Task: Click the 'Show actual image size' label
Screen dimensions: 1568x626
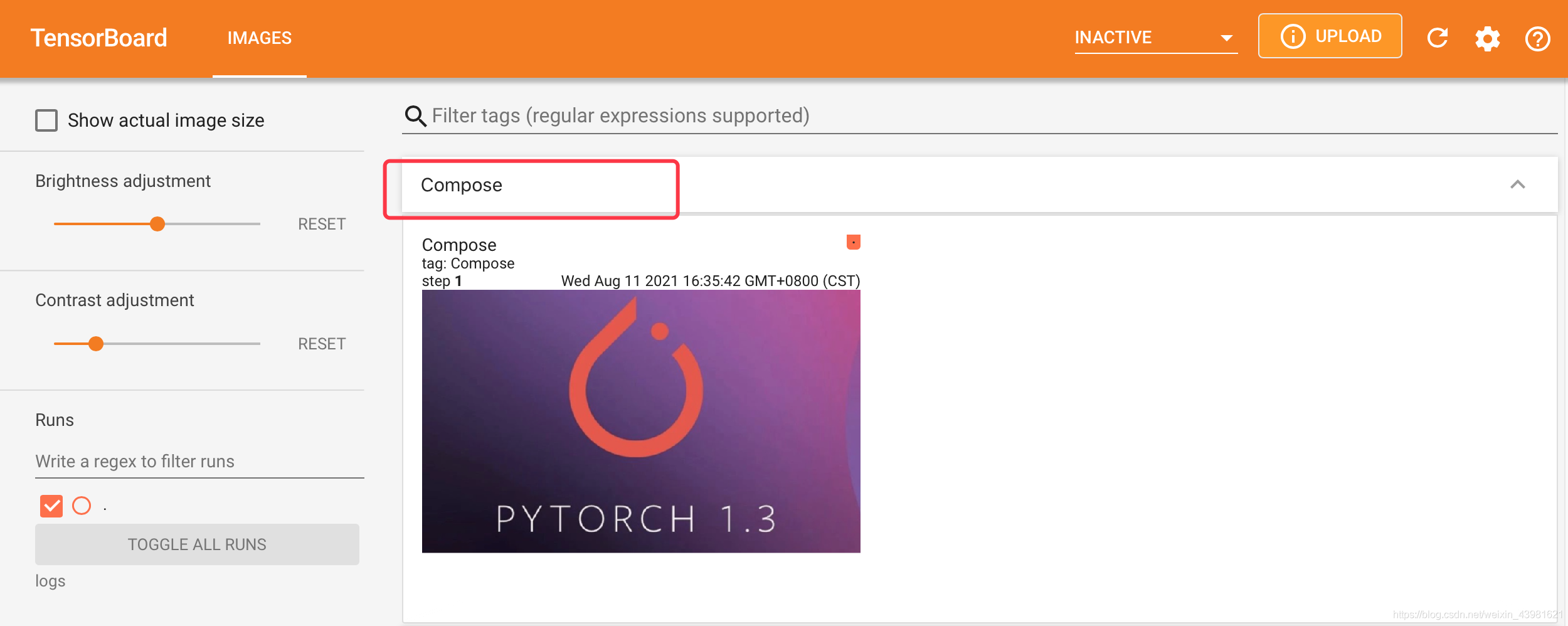Action: pos(166,120)
